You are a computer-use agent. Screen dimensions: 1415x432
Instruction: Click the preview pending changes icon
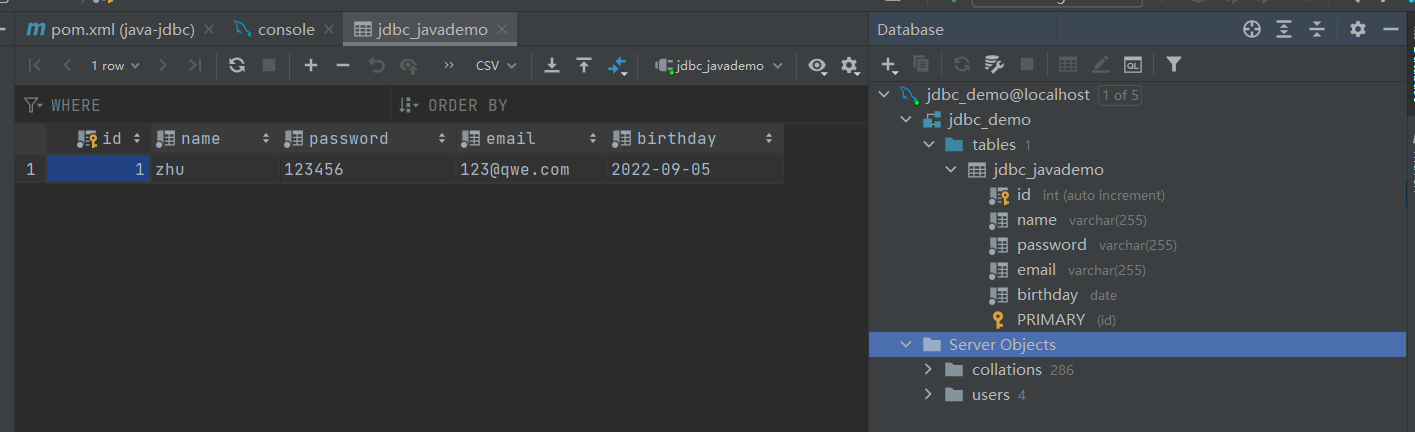click(408, 65)
